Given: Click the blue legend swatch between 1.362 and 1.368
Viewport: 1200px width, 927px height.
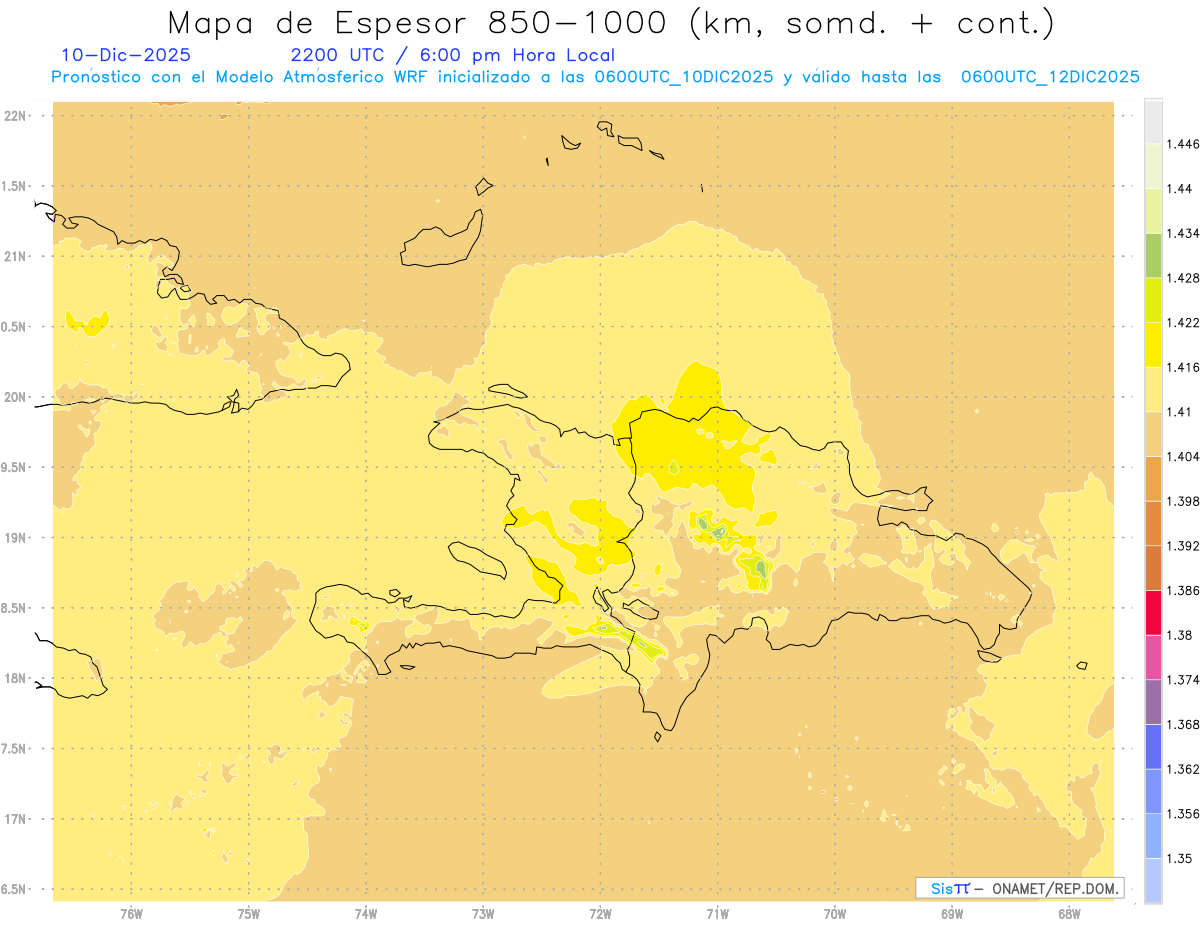Looking at the screenshot, I should click(x=1153, y=746).
